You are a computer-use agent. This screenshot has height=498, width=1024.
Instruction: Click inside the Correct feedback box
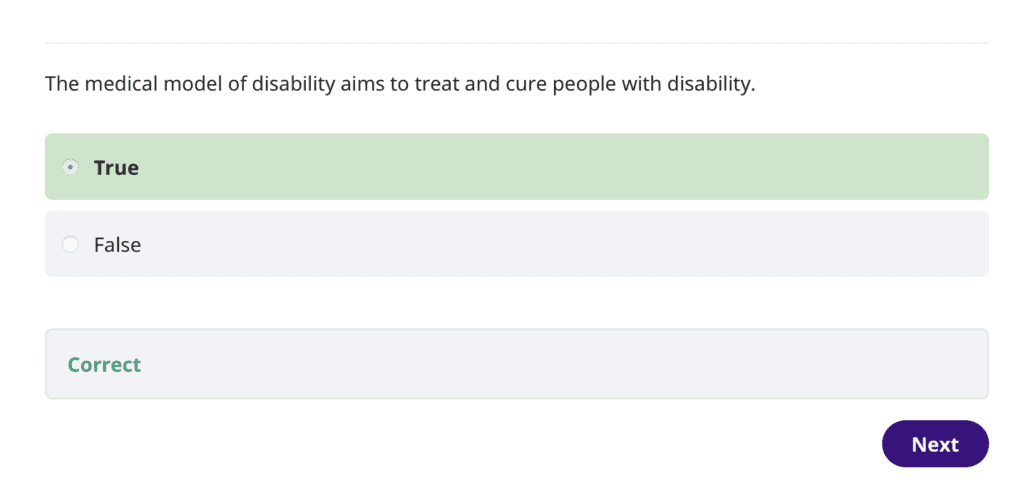pos(516,364)
